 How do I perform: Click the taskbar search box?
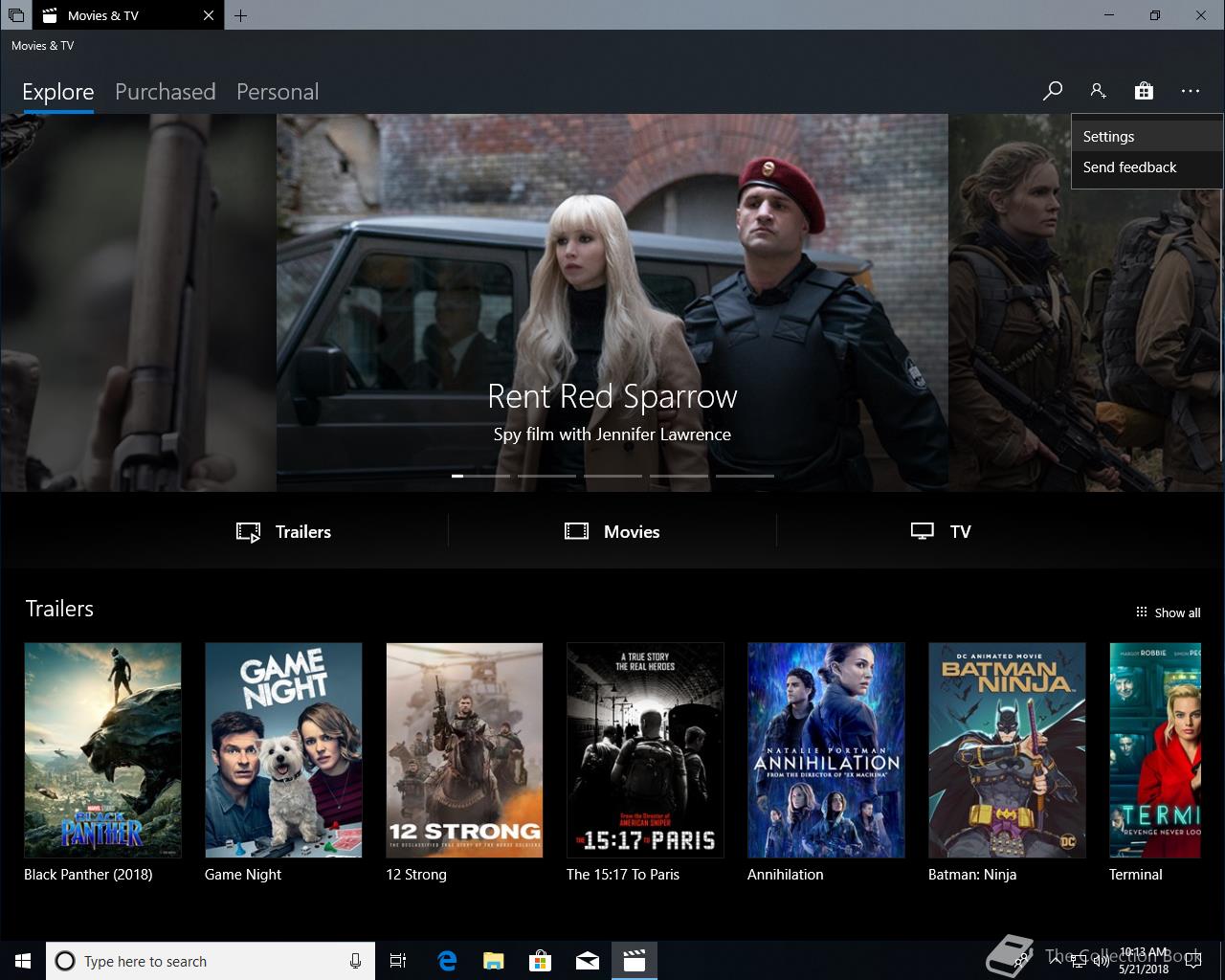click(x=211, y=961)
